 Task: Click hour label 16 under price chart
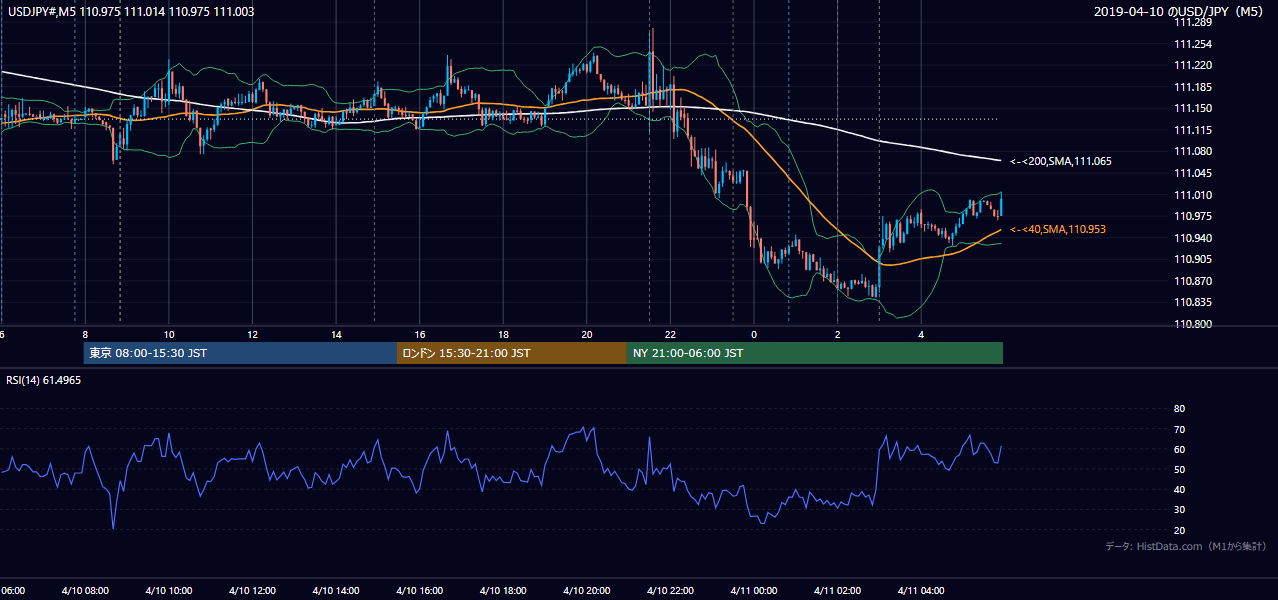tap(420, 334)
